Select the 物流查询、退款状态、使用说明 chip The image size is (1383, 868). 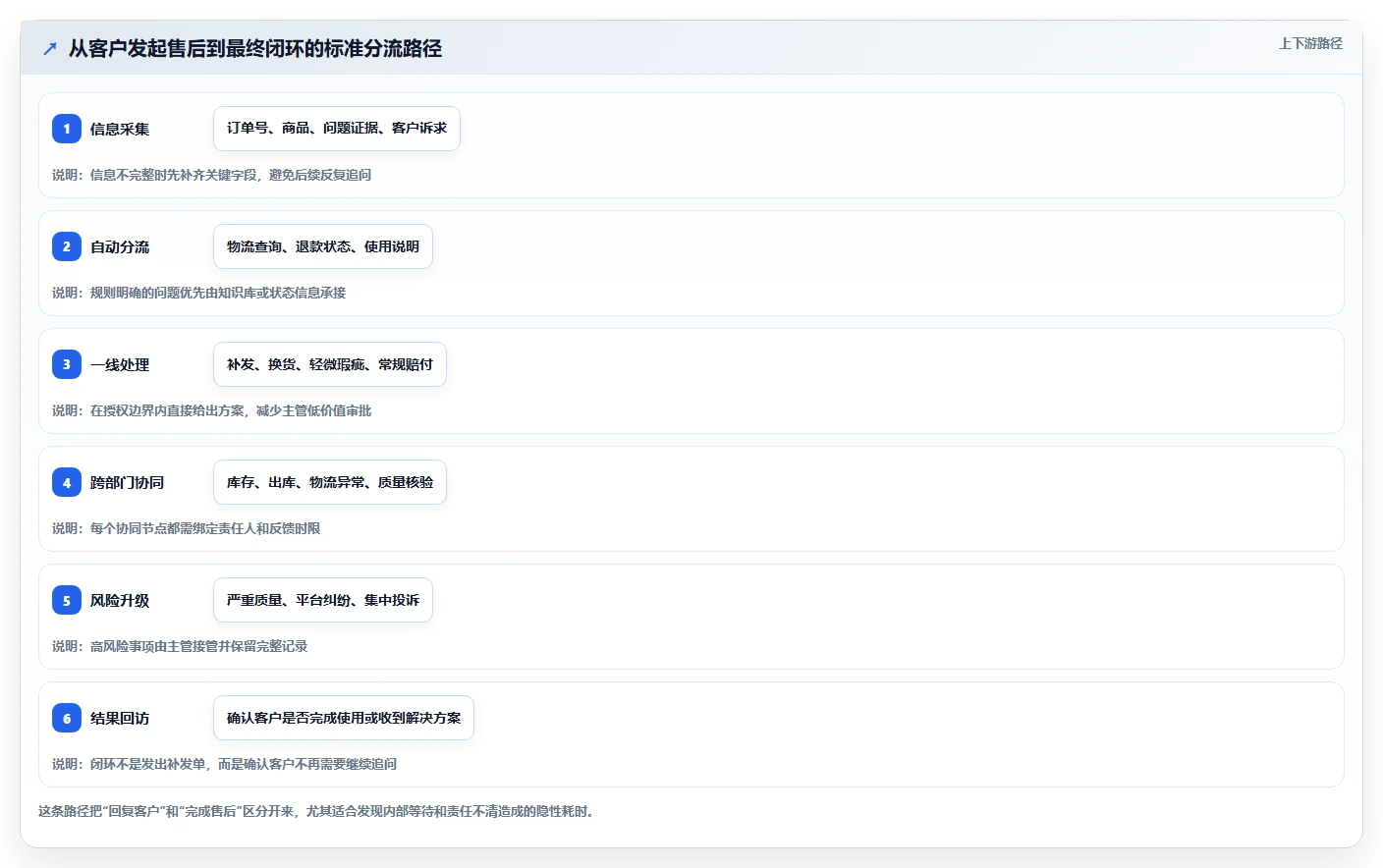pyautogui.click(x=323, y=246)
